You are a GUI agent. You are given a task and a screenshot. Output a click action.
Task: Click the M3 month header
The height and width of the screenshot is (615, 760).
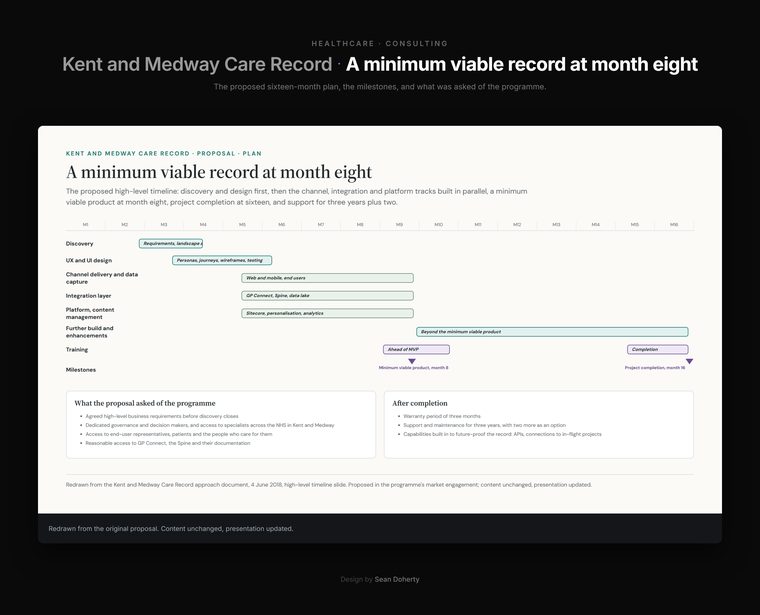point(164,224)
